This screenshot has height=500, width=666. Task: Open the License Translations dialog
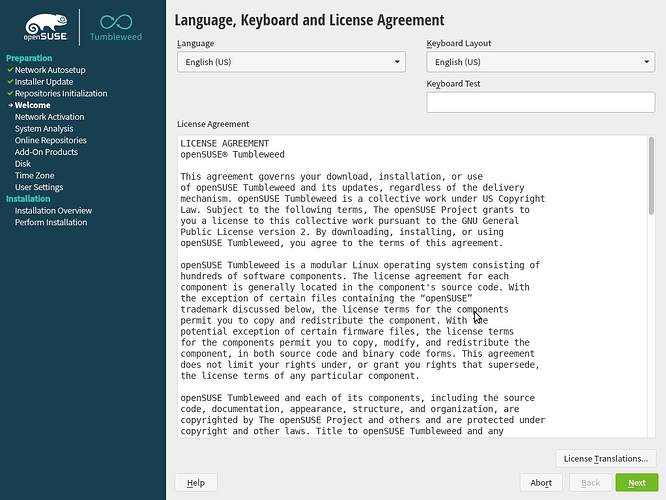(605, 459)
